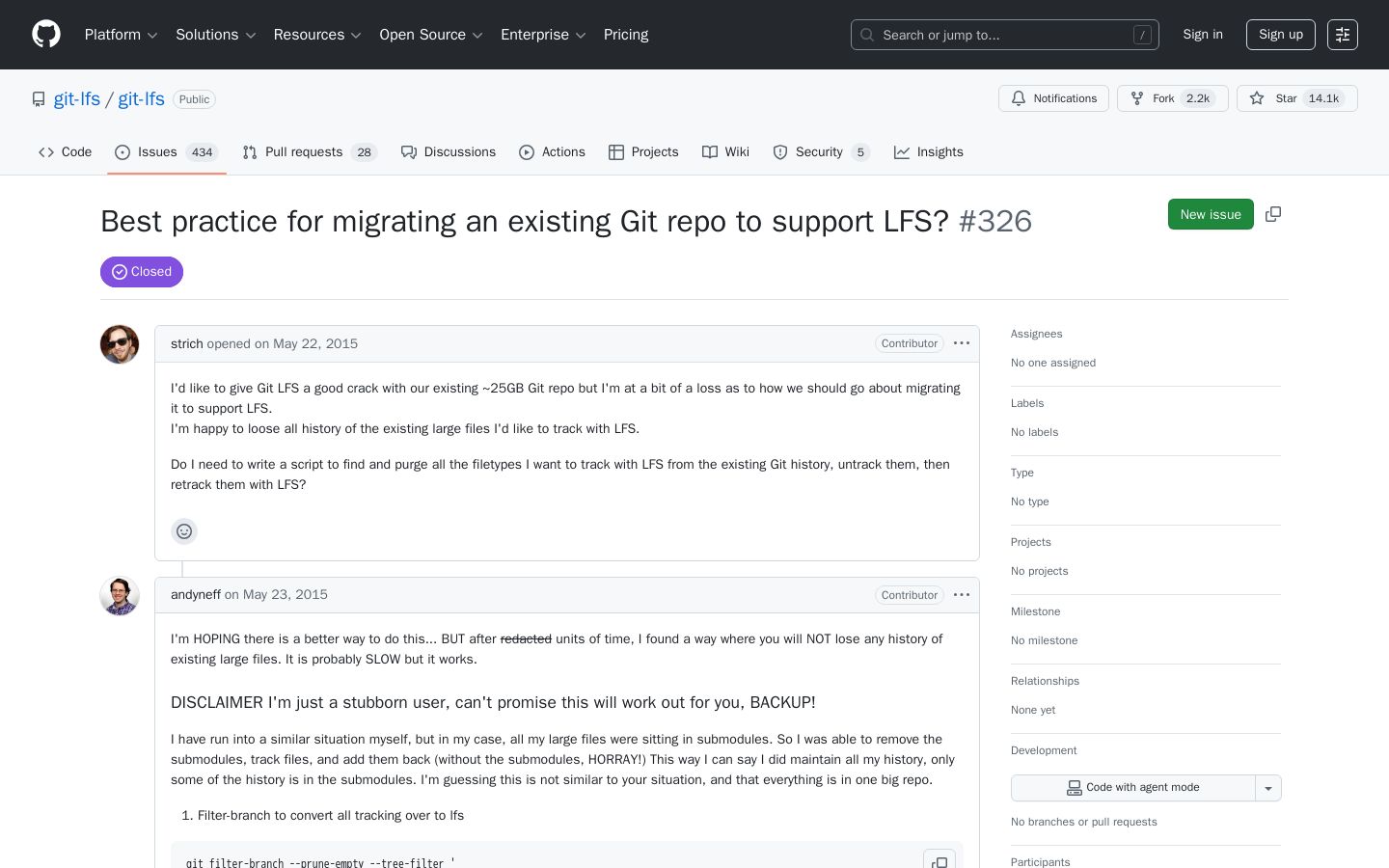The width and height of the screenshot is (1389, 868).
Task: Click the Fork count 2.2k
Action: 1198,98
